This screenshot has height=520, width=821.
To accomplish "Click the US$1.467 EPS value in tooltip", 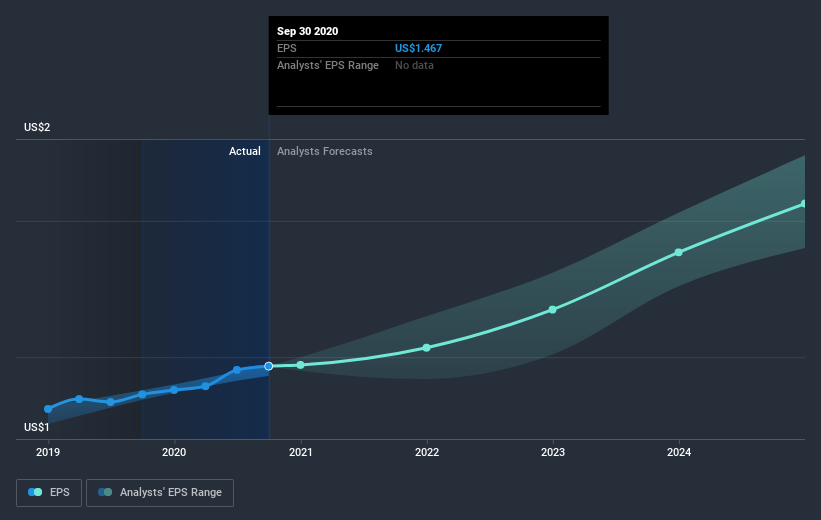I will pyautogui.click(x=418, y=48).
